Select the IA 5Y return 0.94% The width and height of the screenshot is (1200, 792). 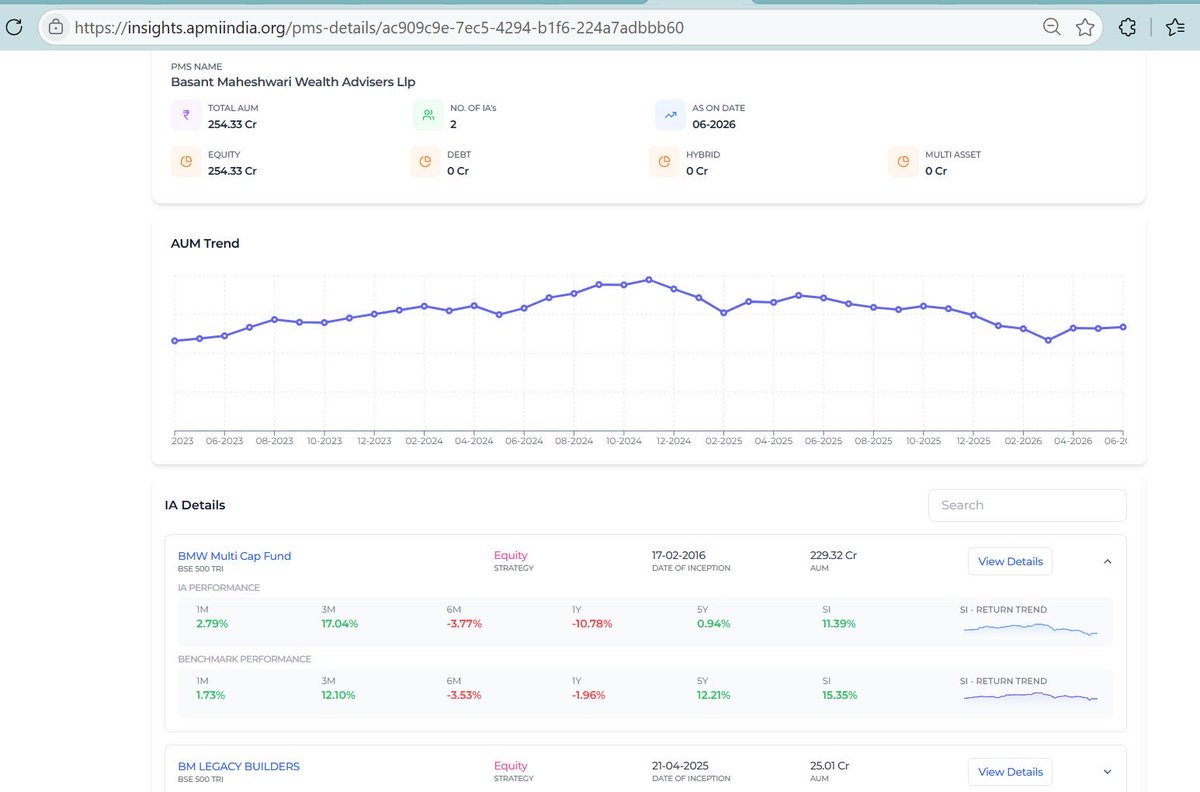[712, 623]
